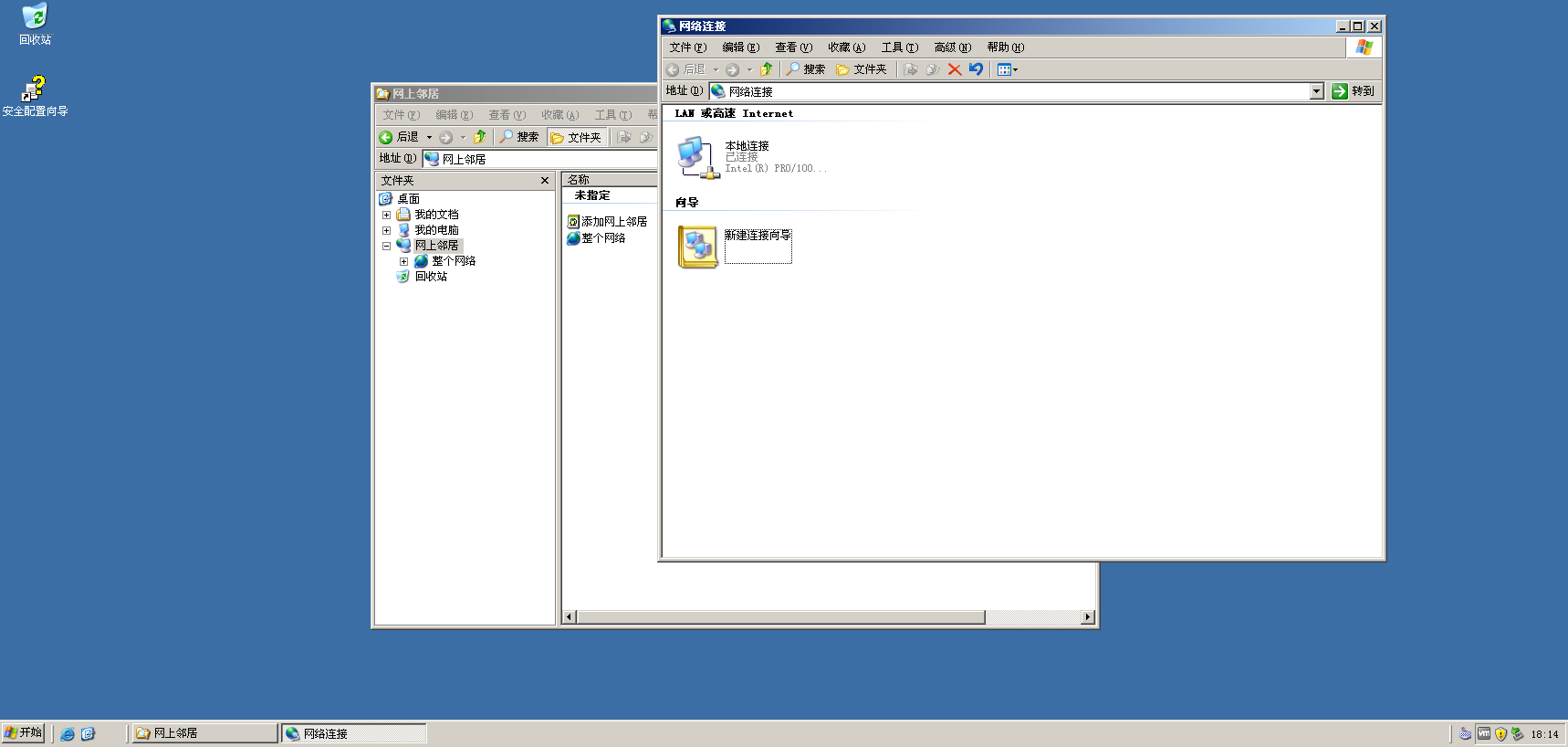Click the 搜索 magnifier in 网络连接 toolbar
This screenshot has height=747, width=1568.
806,69
